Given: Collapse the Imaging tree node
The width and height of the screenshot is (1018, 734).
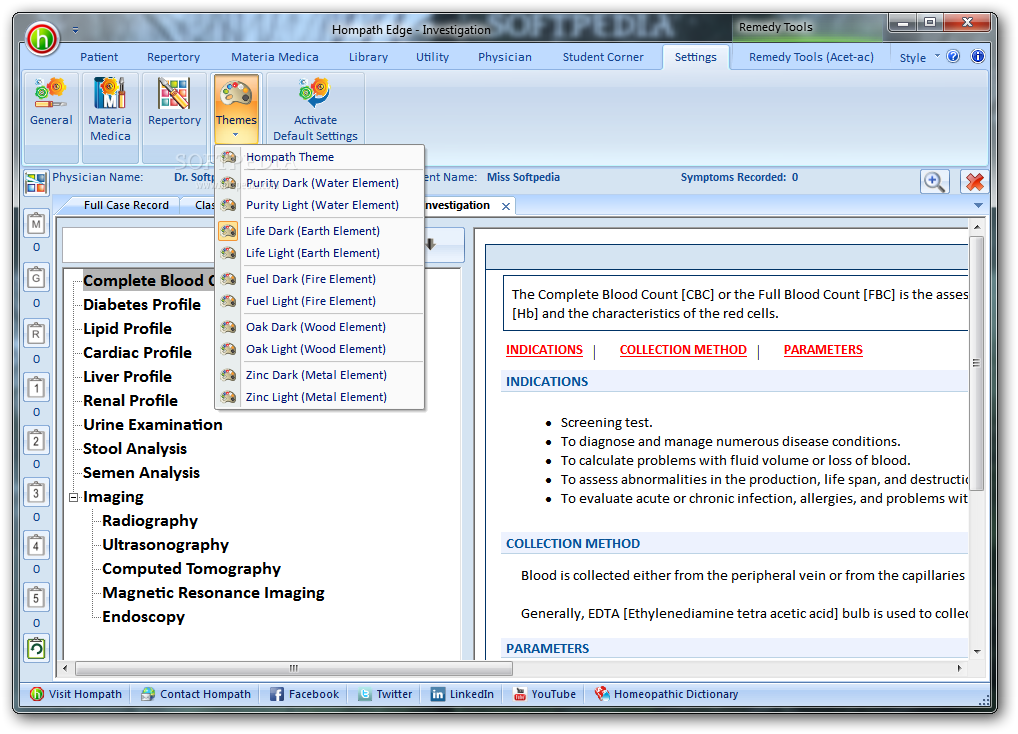Looking at the screenshot, I should click(73, 497).
